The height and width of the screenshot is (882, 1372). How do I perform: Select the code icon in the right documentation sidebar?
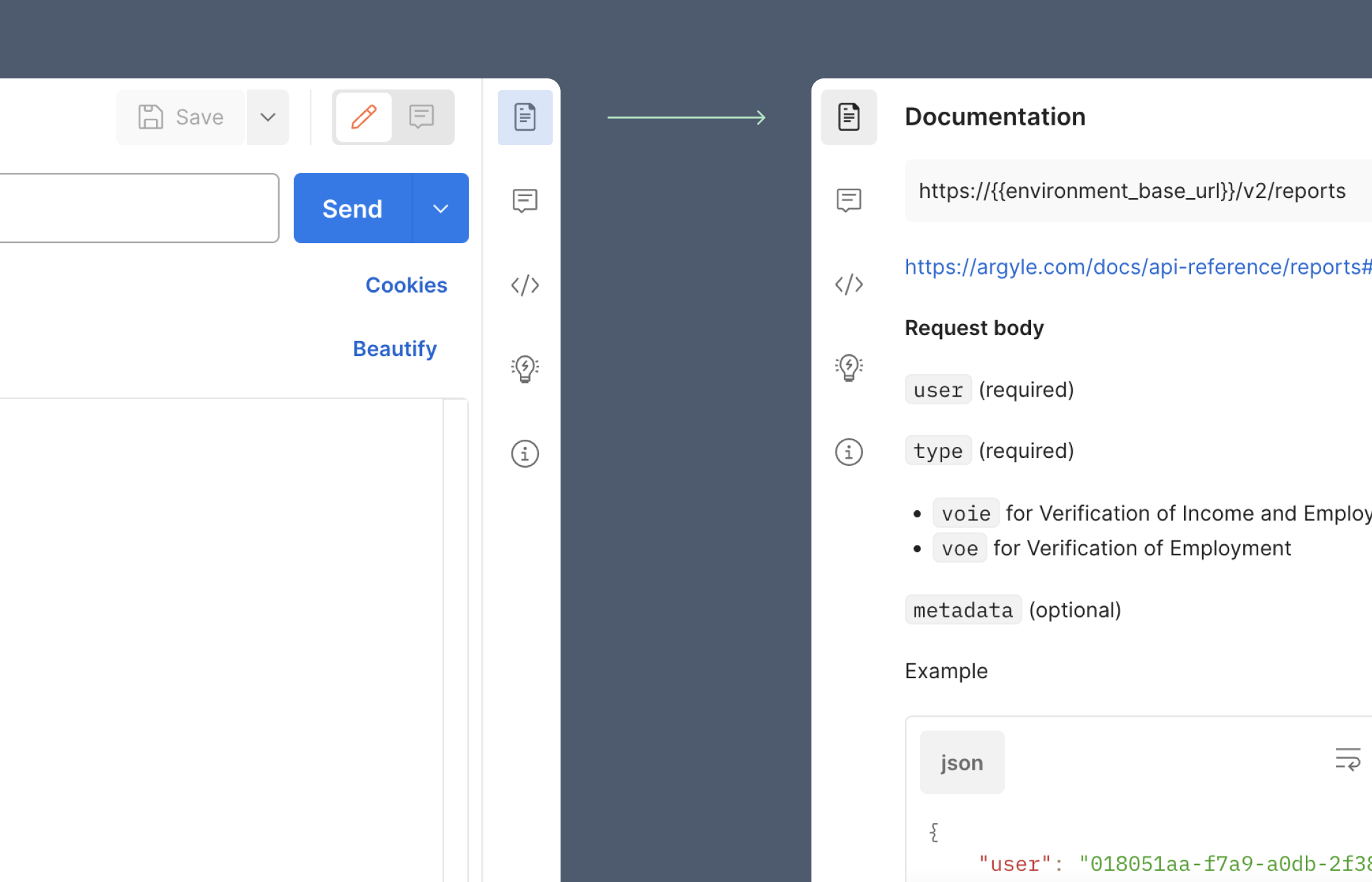849,284
